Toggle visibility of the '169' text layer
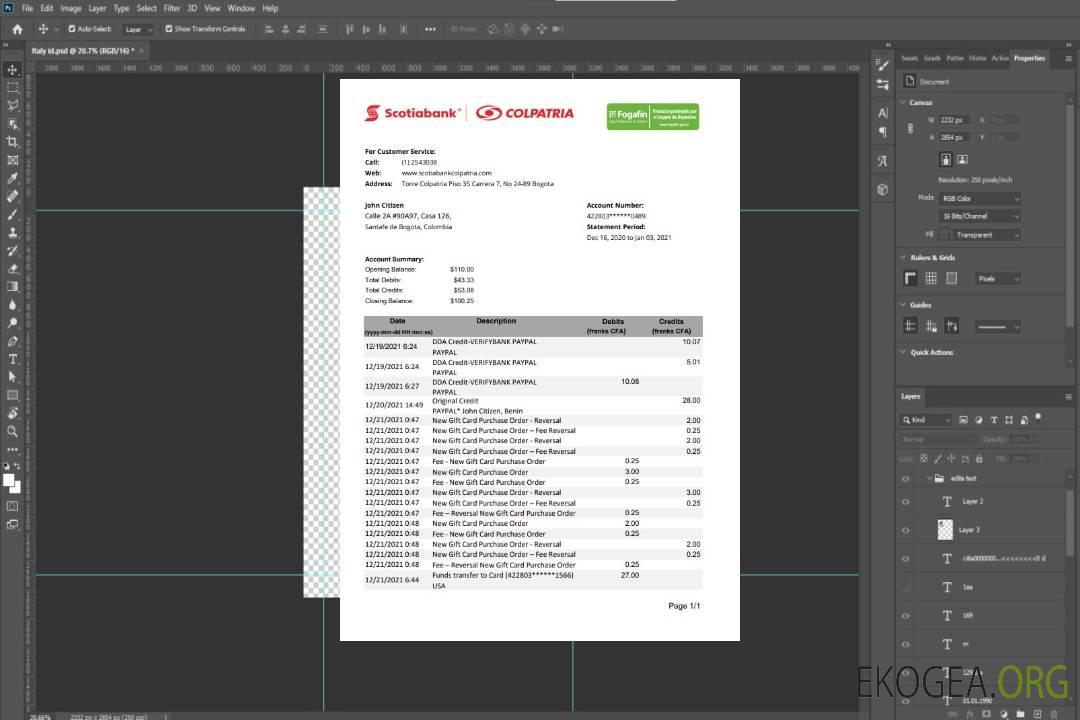1080x720 pixels. [906, 616]
